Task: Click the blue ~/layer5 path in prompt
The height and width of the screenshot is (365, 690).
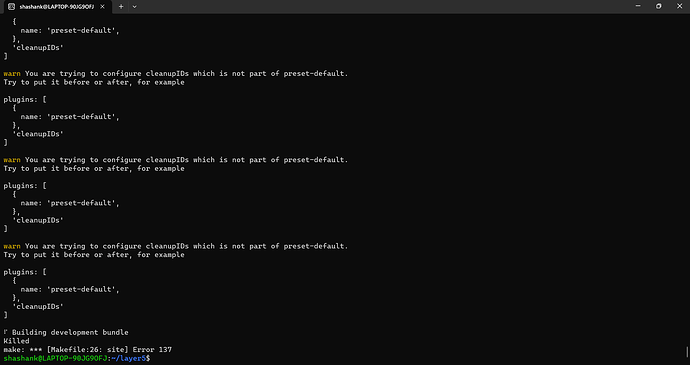Action: pos(128,358)
